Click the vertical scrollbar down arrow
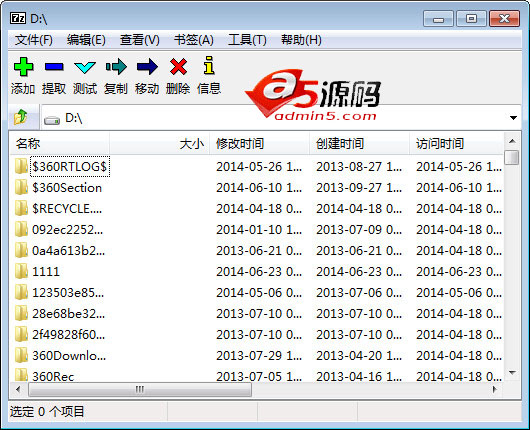This screenshot has width=530, height=430. tap(512, 373)
